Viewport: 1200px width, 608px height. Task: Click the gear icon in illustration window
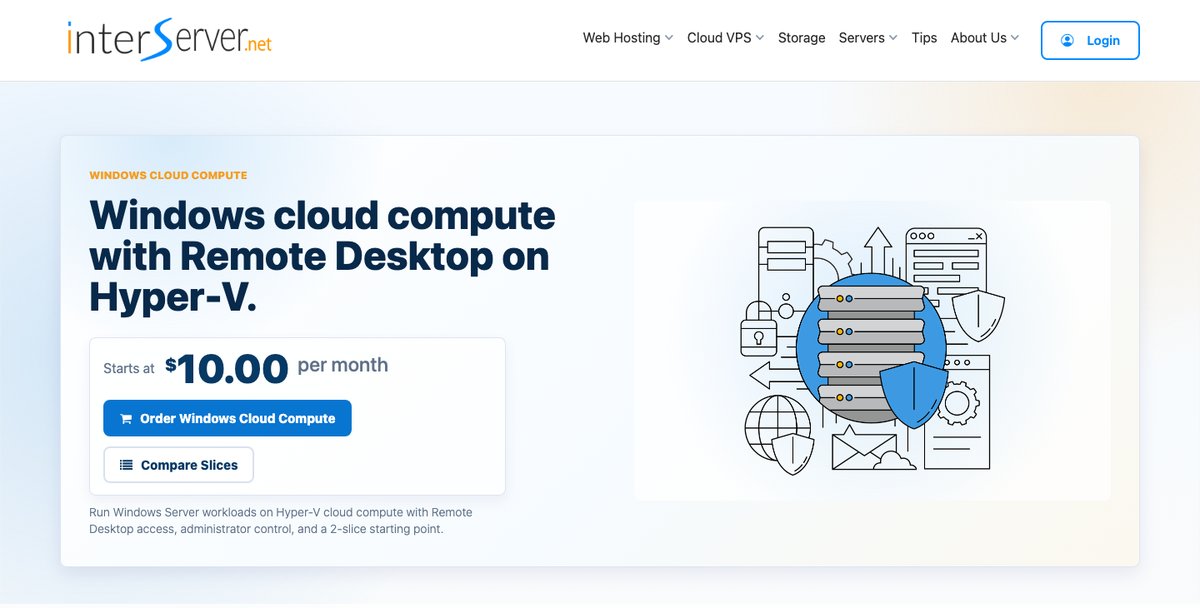click(957, 404)
